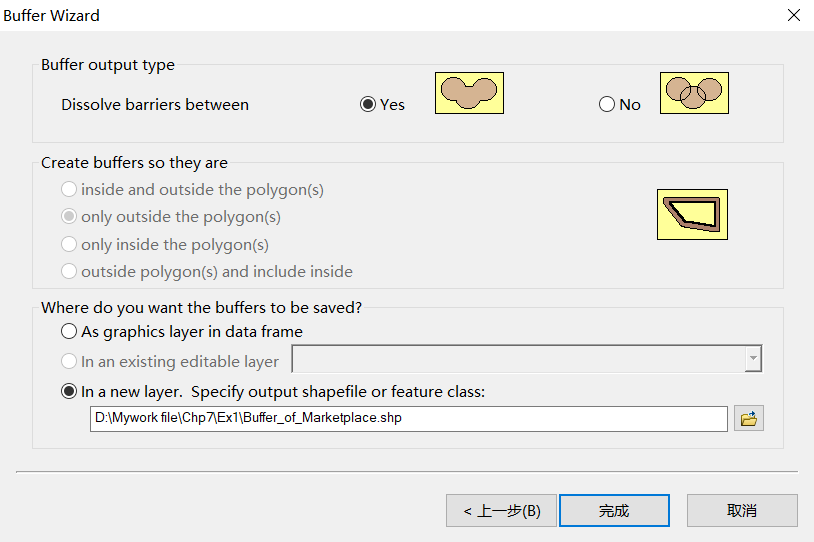Choose outside polygon(s) and include inside
Screen dimensions: 814x542
point(69,271)
